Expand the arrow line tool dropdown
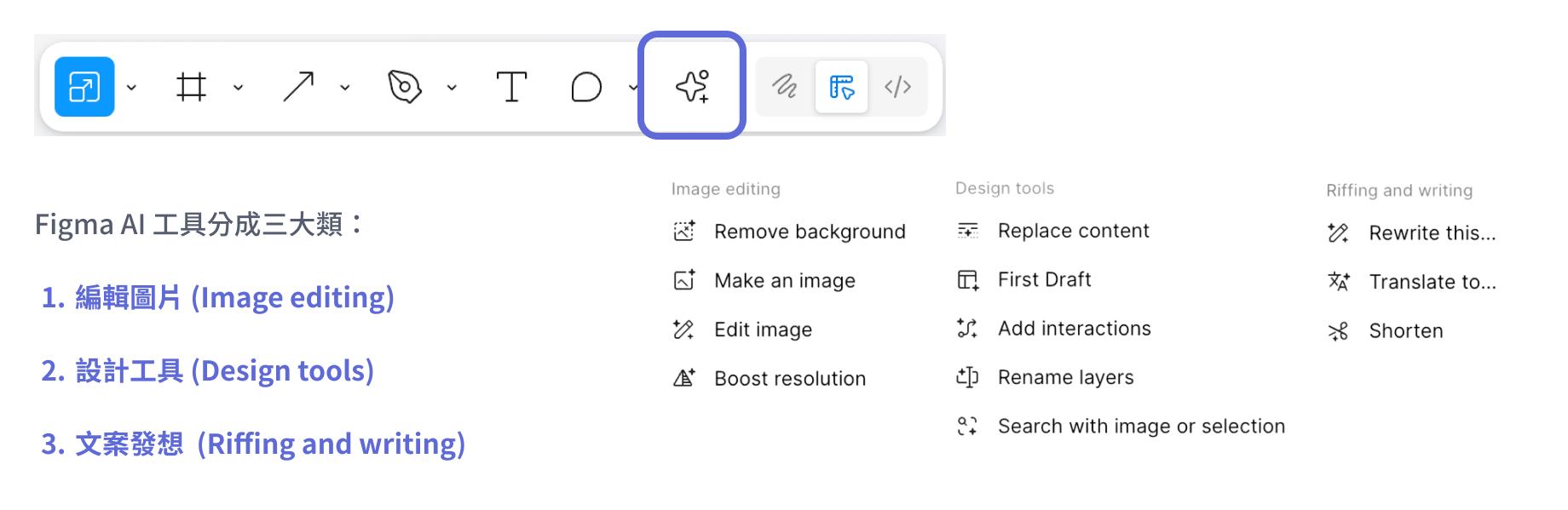1568x510 pixels. pos(345,88)
